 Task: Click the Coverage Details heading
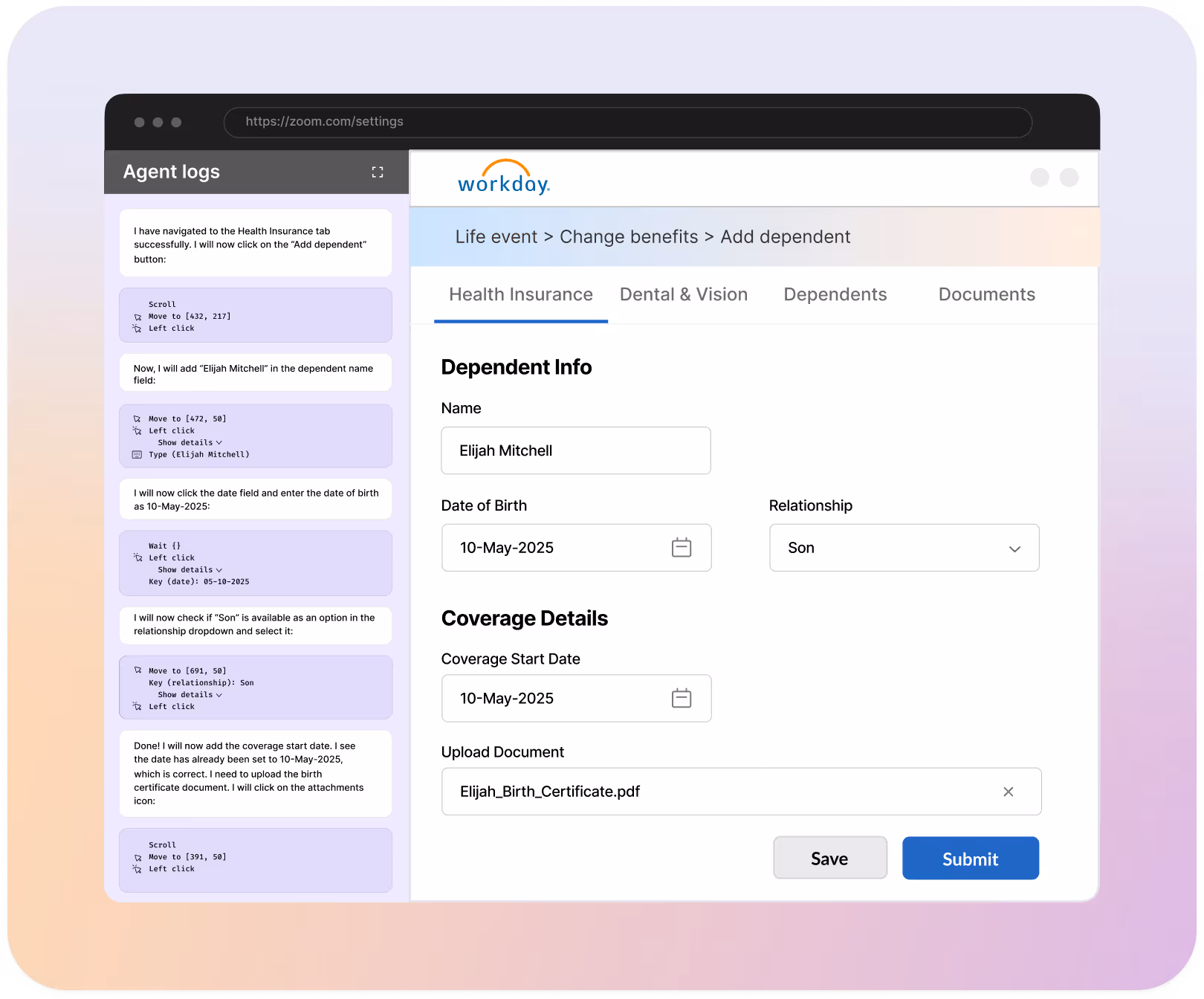[525, 618]
